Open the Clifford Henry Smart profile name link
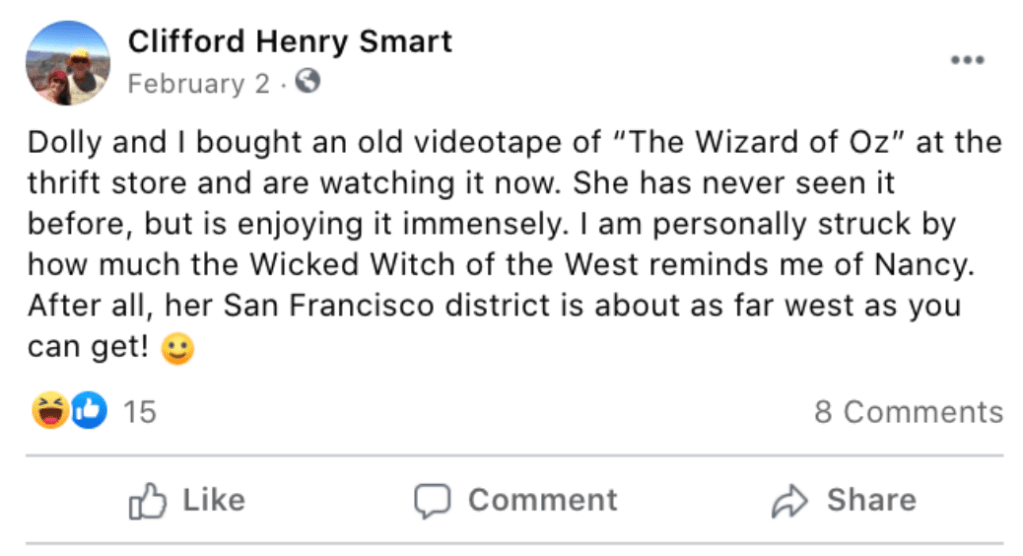Screen dimensions: 1023x556 (290, 42)
